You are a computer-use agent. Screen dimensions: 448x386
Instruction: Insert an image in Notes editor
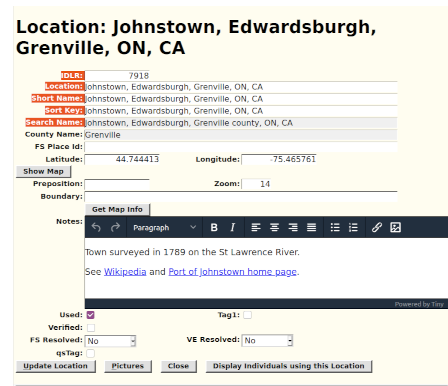395,228
